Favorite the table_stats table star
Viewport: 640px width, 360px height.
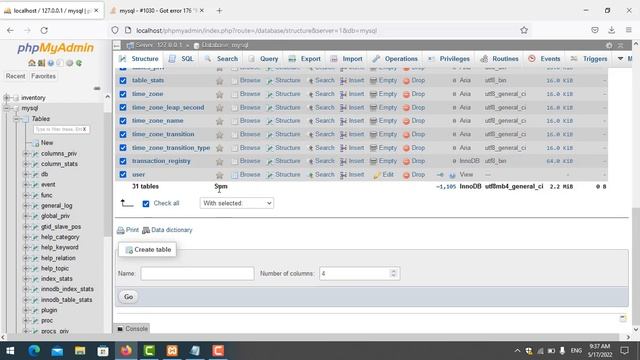[220, 81]
